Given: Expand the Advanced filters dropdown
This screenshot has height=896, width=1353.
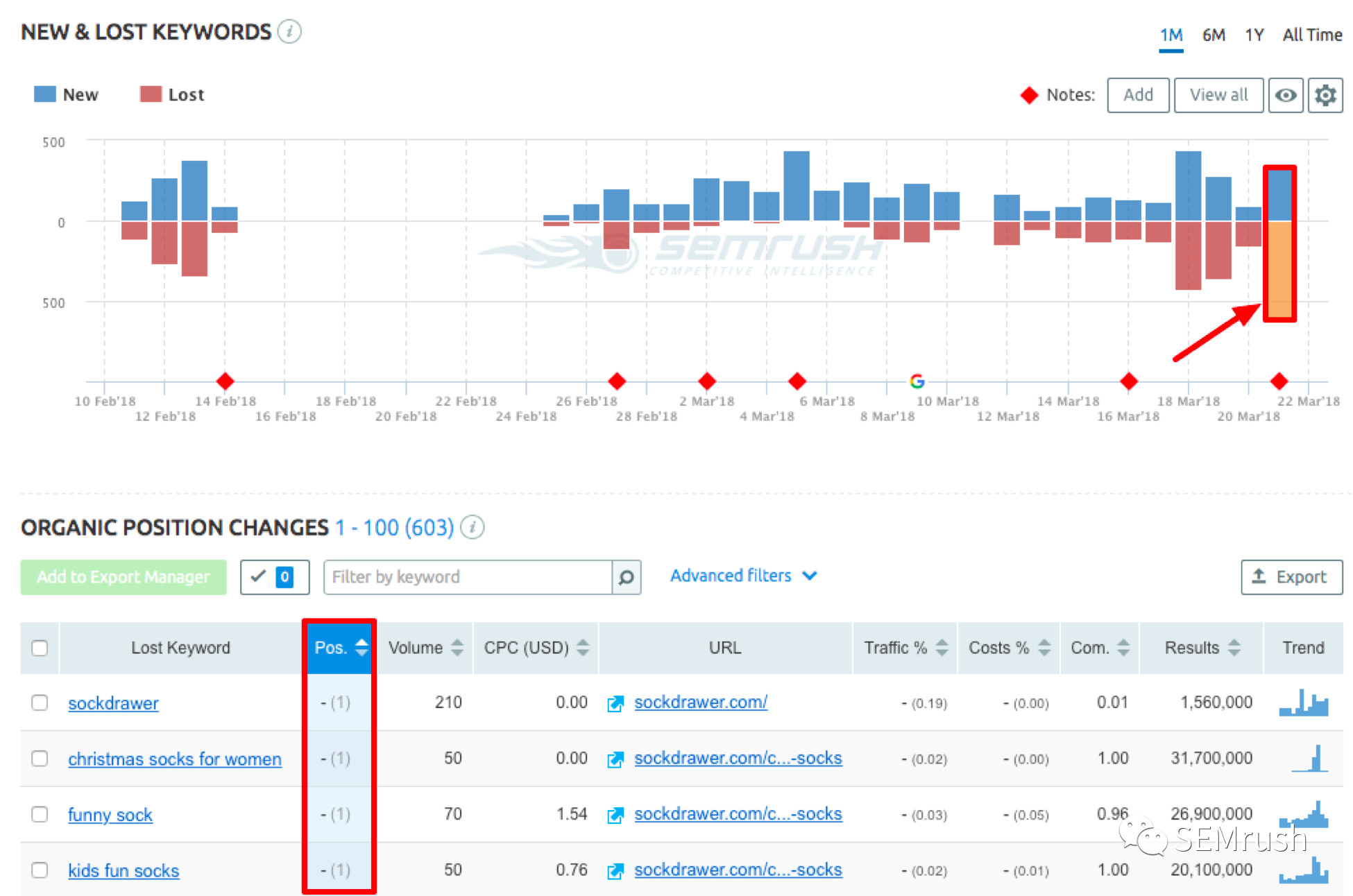Looking at the screenshot, I should (743, 576).
